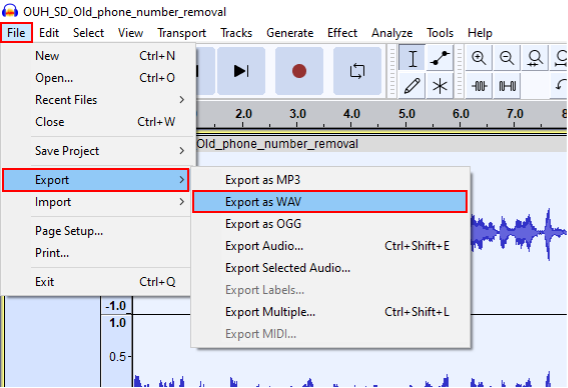Click the Old_phone_number_removal track title bar
Viewport: 568px width, 388px height.
point(381,144)
